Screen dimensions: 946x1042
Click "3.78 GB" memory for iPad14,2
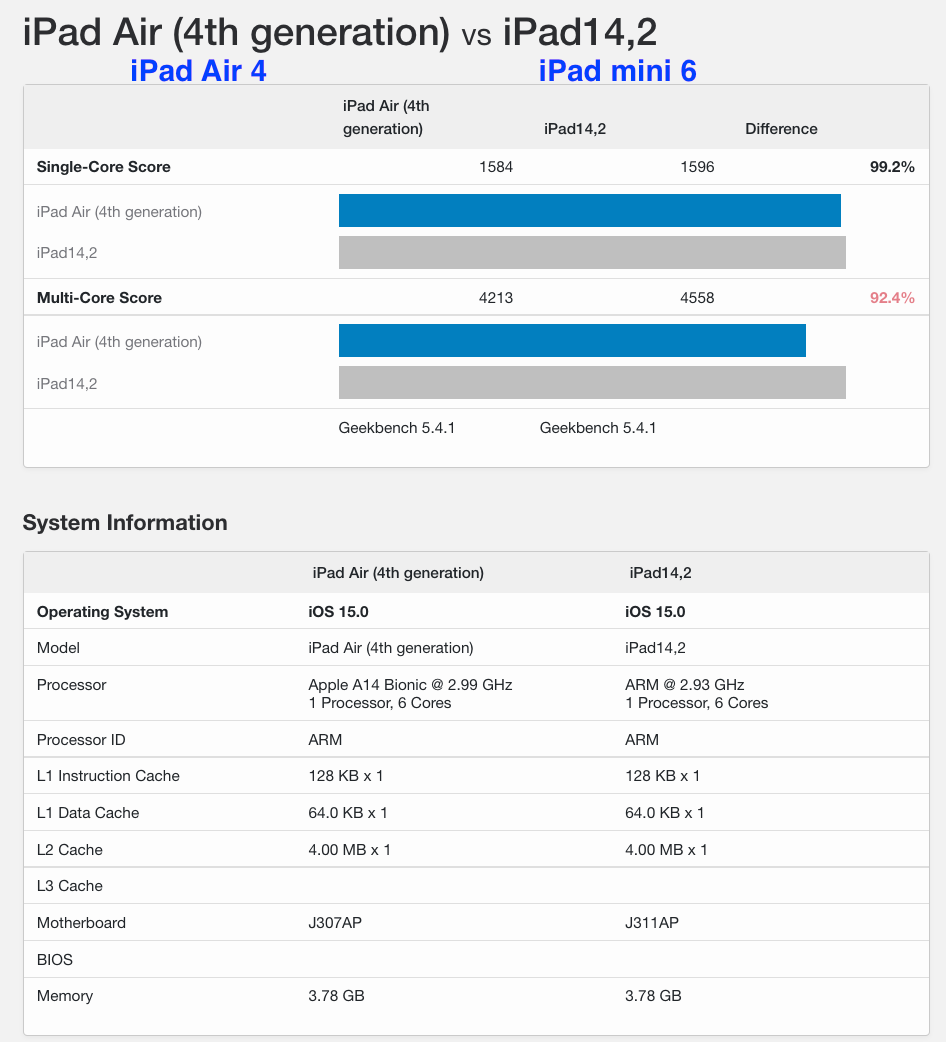(653, 996)
